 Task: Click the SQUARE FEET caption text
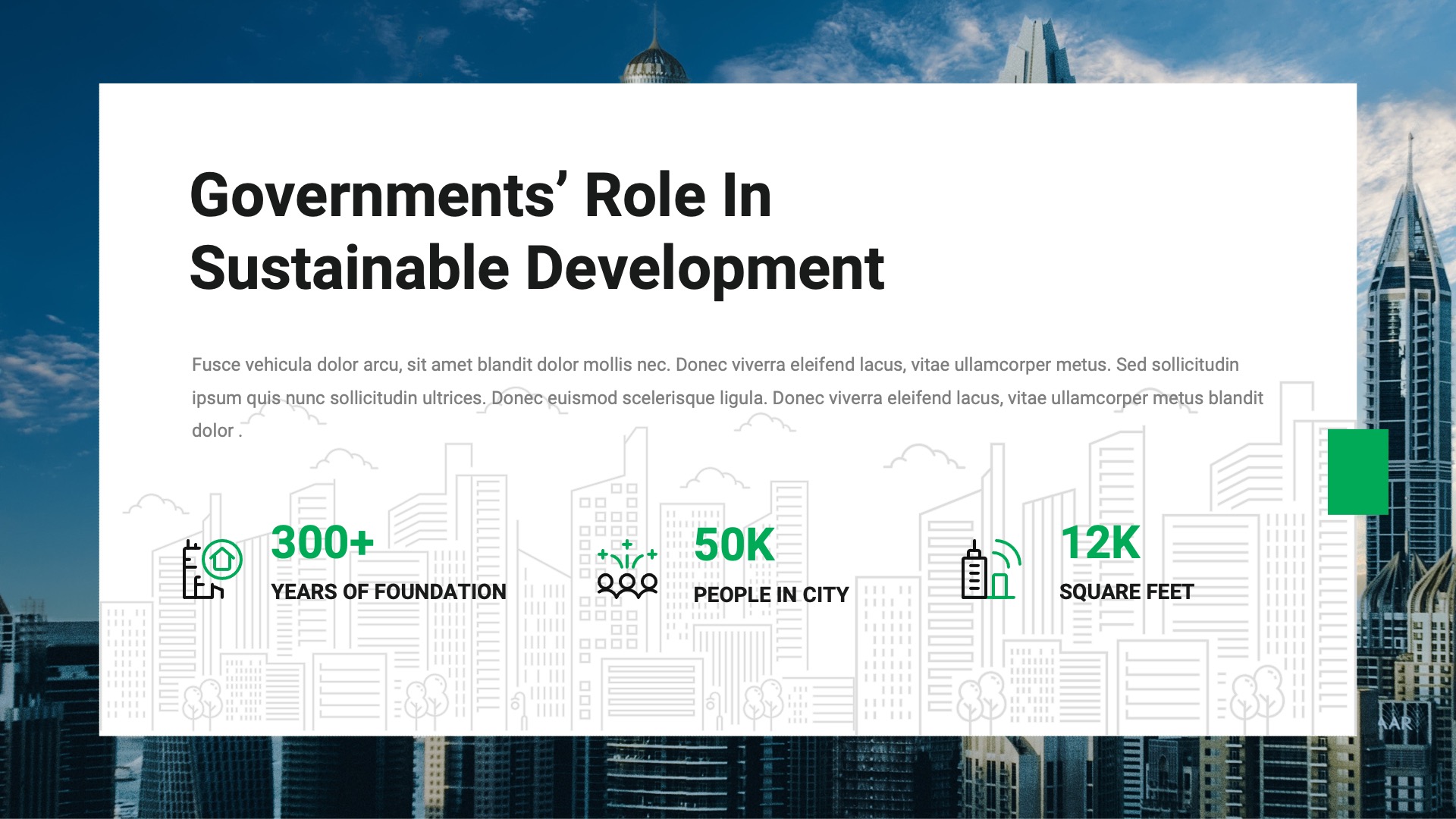click(x=1128, y=591)
